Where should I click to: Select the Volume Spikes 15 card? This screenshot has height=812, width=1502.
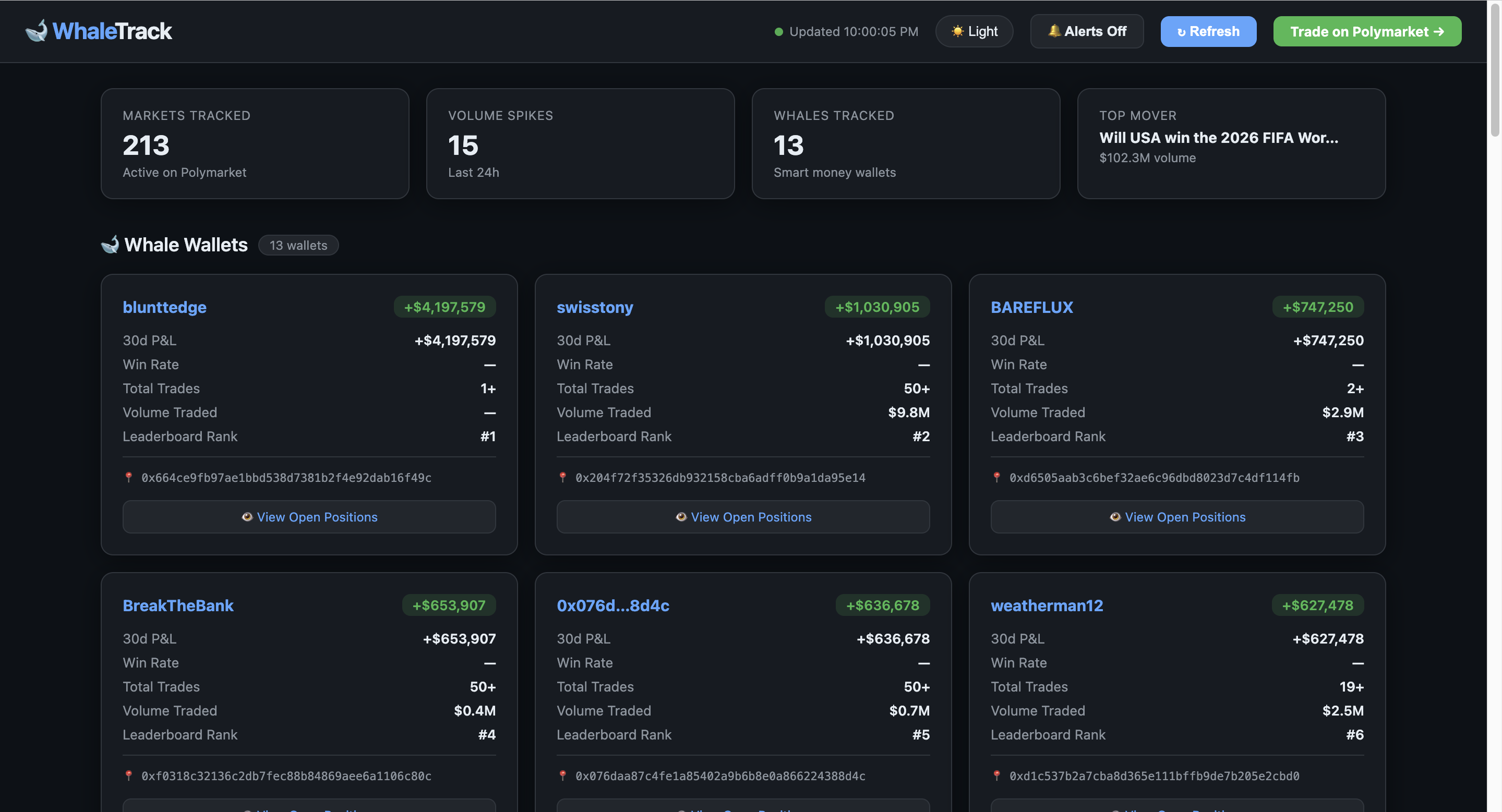(580, 143)
